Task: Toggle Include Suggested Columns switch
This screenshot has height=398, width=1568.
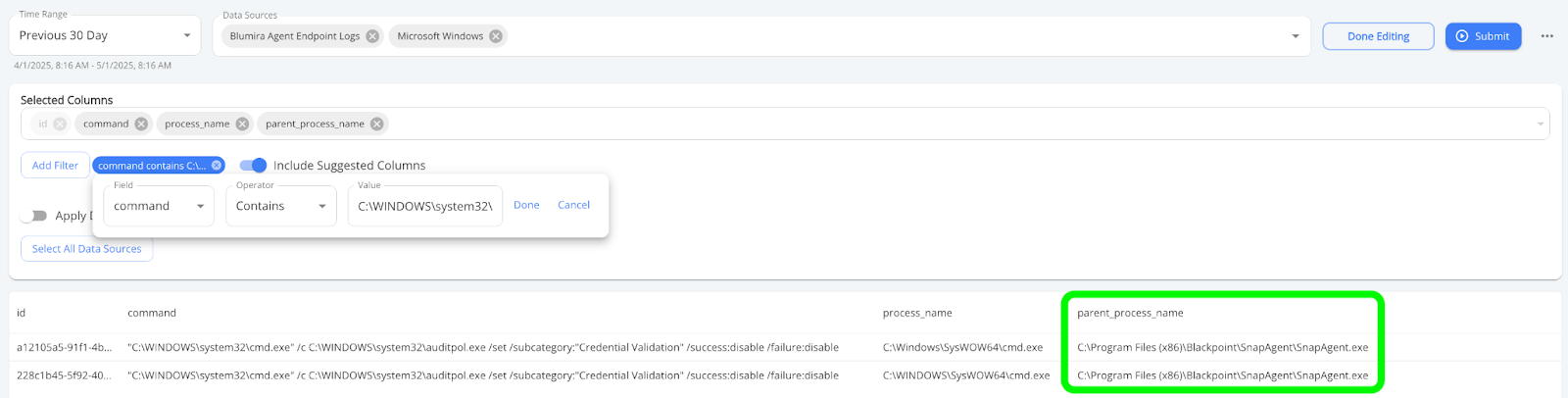Action: [253, 165]
